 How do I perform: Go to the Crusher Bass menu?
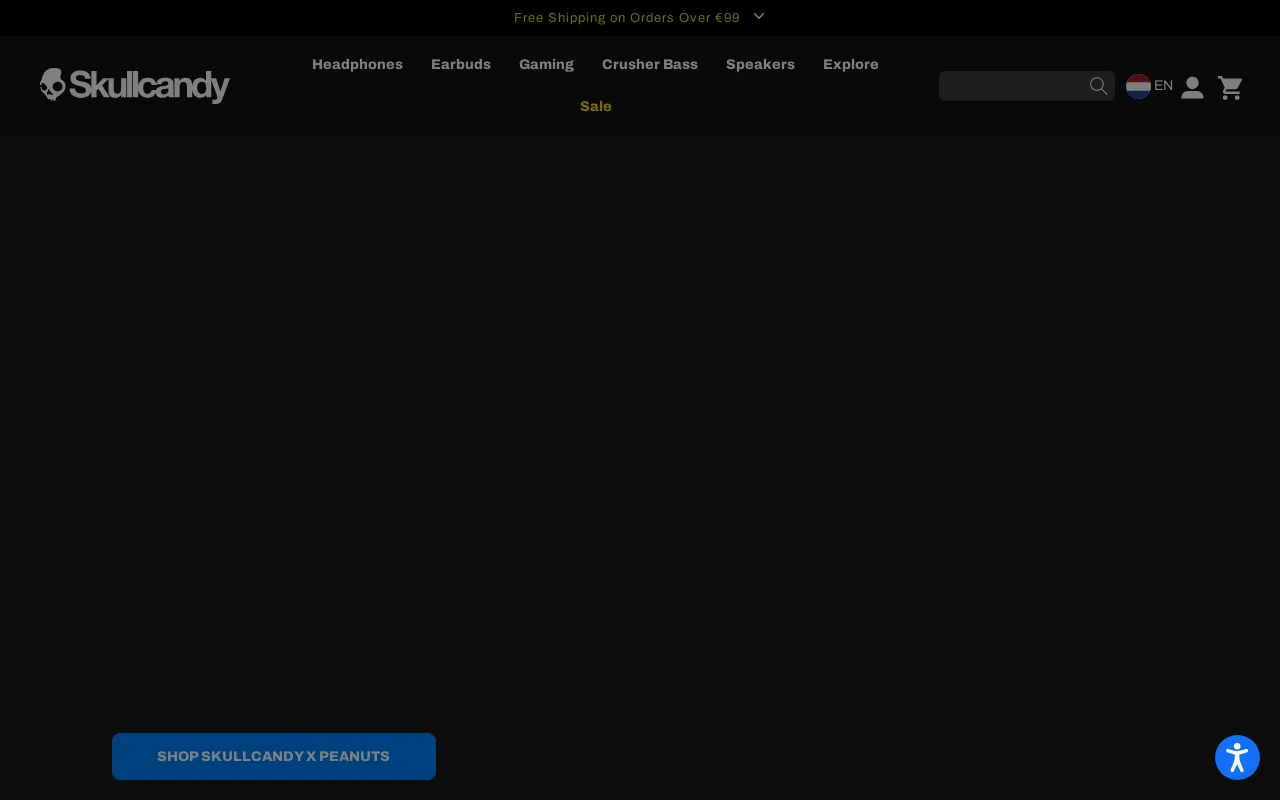pos(650,64)
